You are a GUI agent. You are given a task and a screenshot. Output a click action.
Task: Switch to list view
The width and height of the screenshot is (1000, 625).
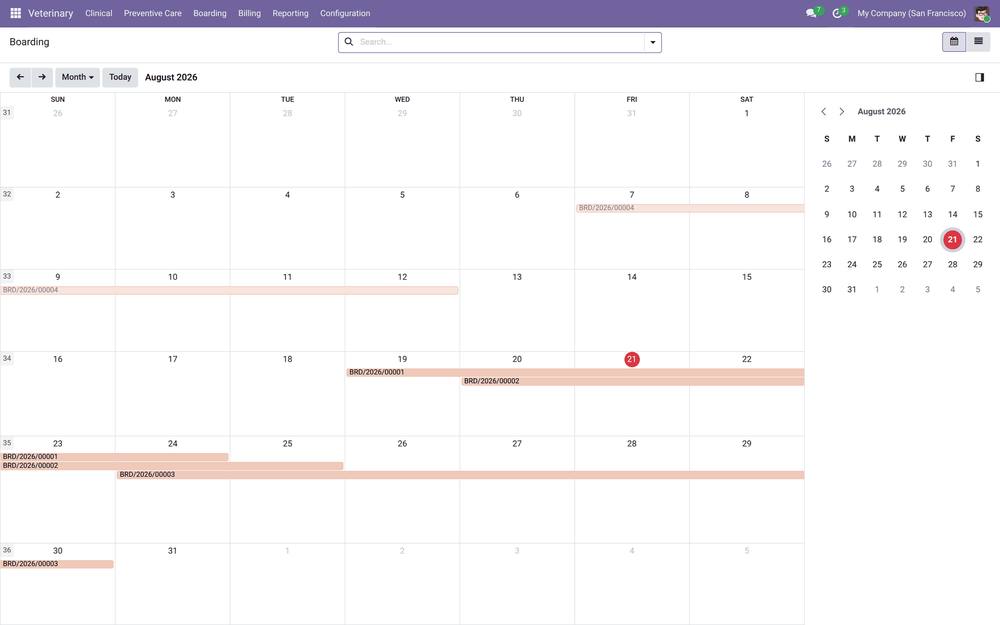pyautogui.click(x=978, y=41)
